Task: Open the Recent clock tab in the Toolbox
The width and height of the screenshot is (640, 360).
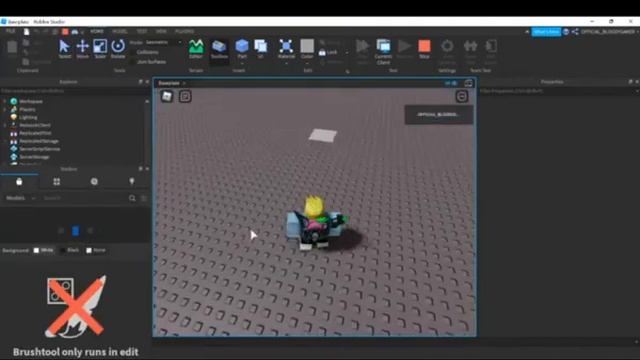Action: (94, 181)
